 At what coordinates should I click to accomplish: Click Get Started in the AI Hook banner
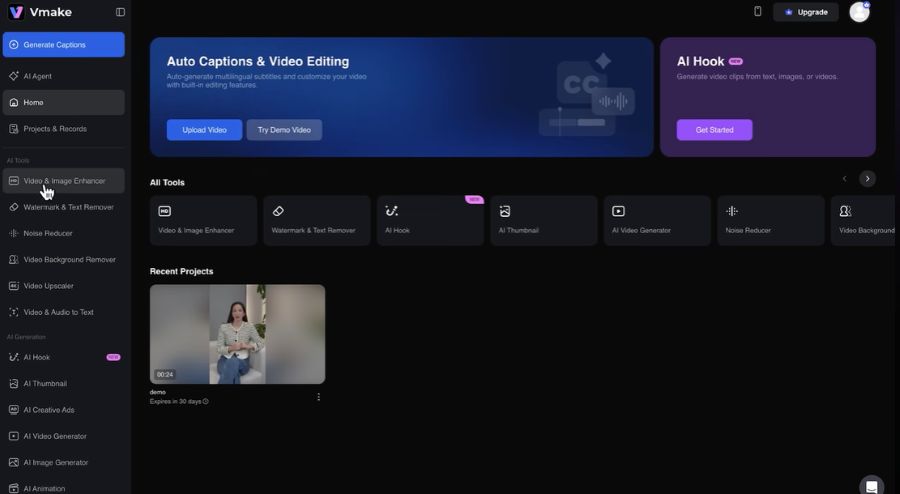714,130
